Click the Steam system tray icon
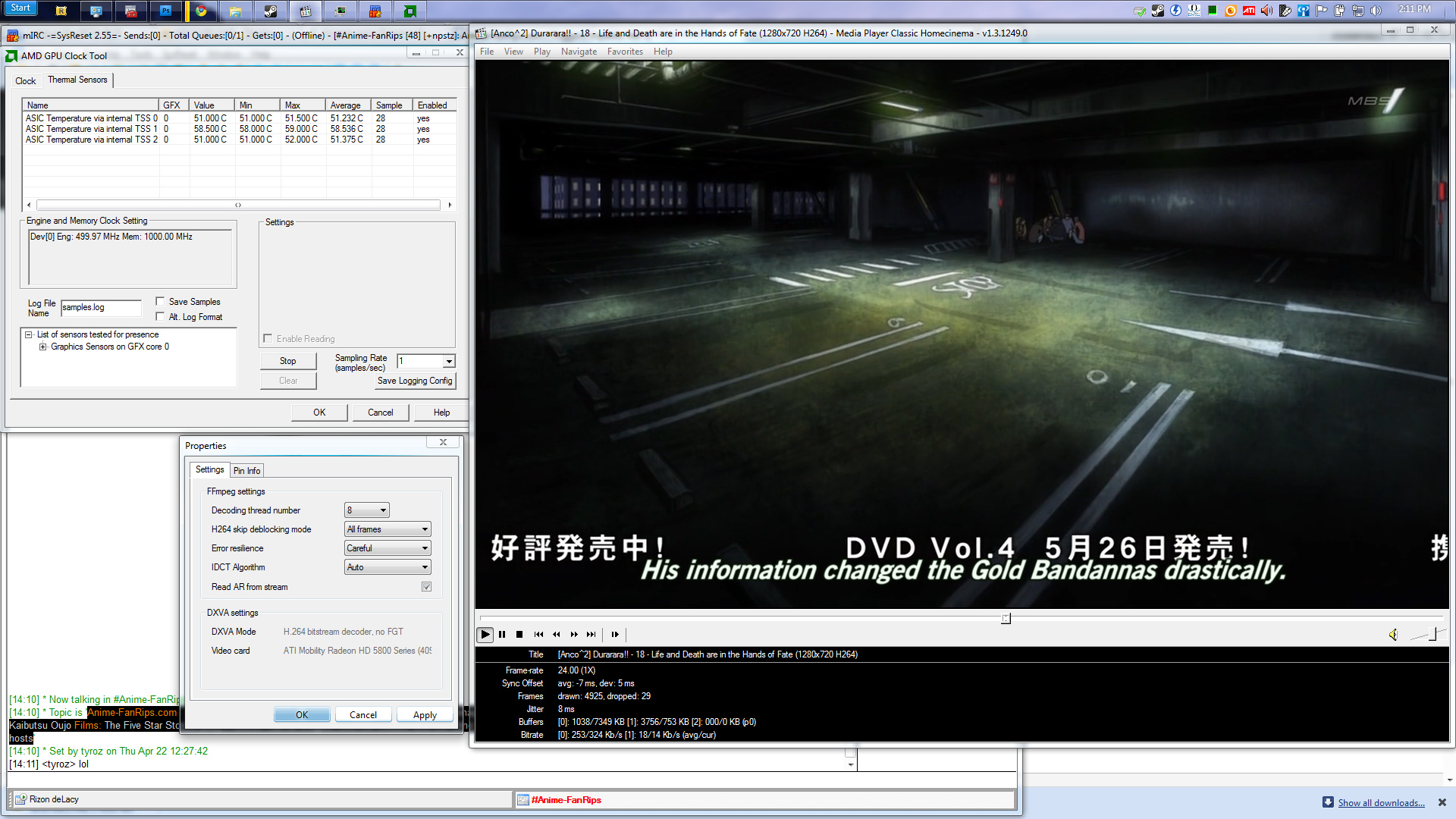This screenshot has width=1456, height=819. pyautogui.click(x=1158, y=11)
